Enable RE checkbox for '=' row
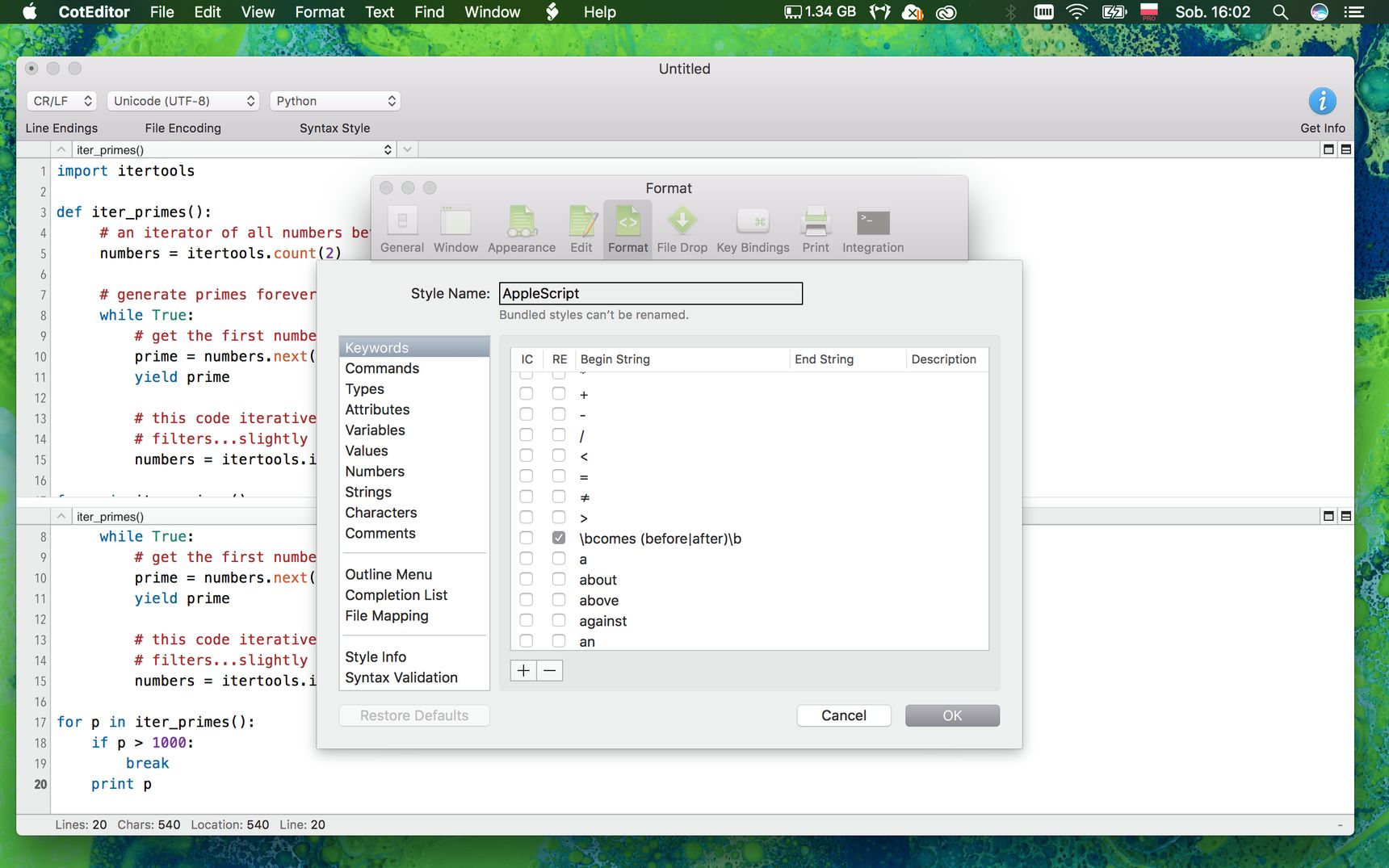1389x868 pixels. tap(559, 476)
